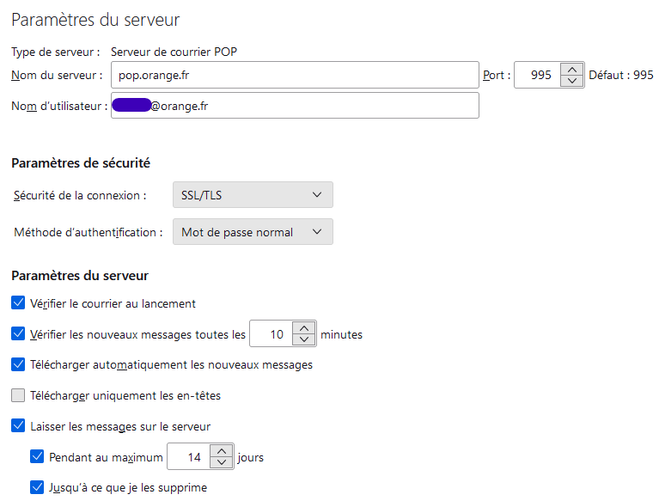Enable Télécharger uniquement les en-têtes
Viewport: 659px width, 501px height.
18,395
